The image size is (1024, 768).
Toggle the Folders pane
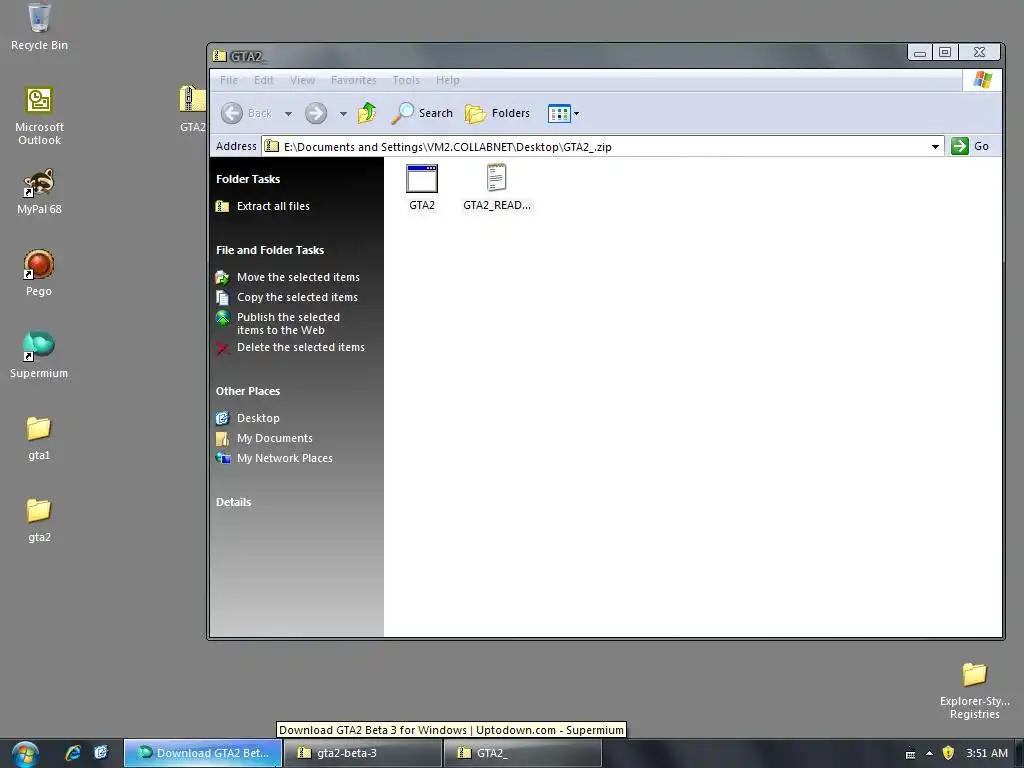pyautogui.click(x=497, y=113)
